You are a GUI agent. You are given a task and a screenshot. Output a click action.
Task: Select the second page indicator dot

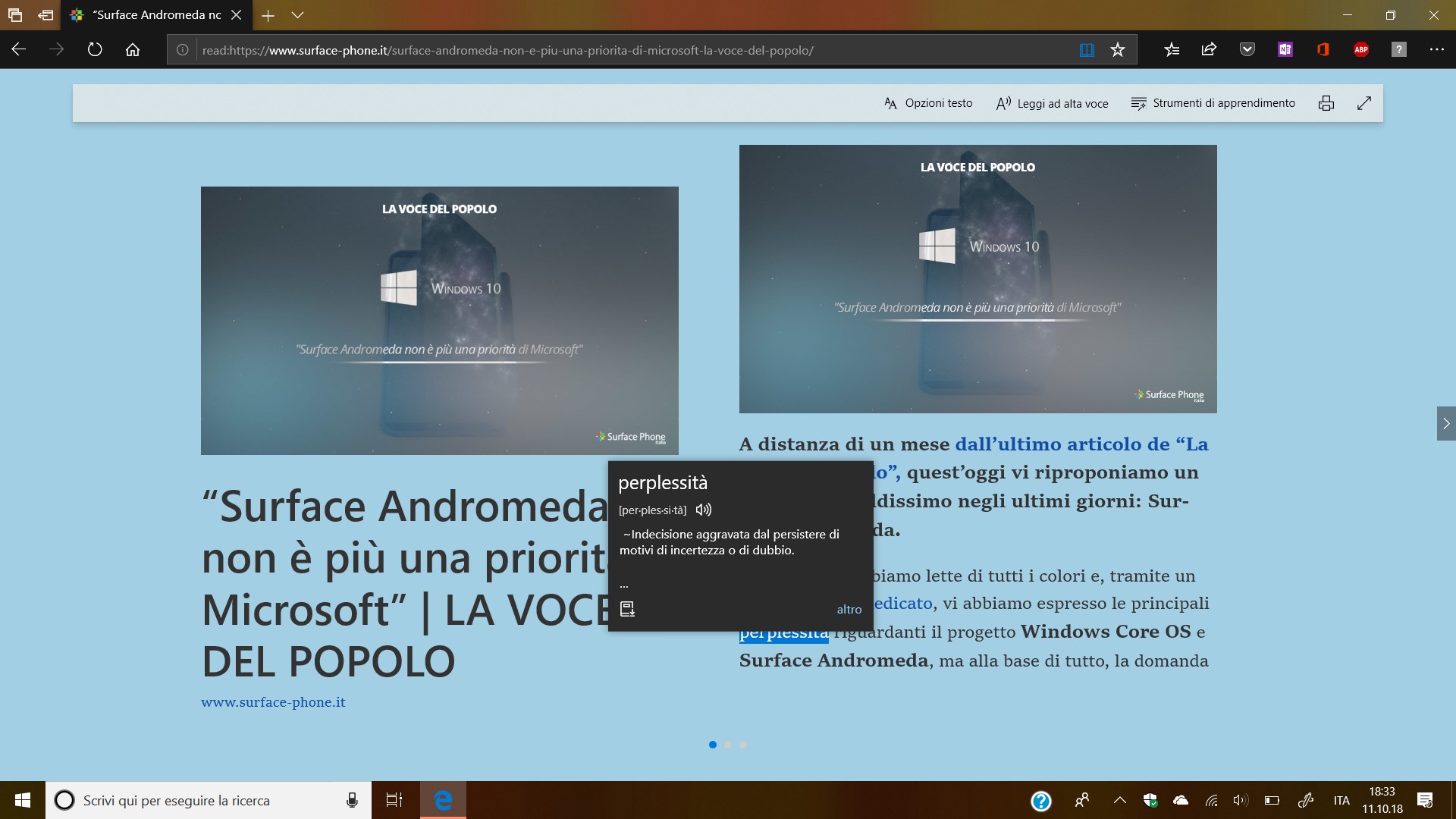(728, 745)
